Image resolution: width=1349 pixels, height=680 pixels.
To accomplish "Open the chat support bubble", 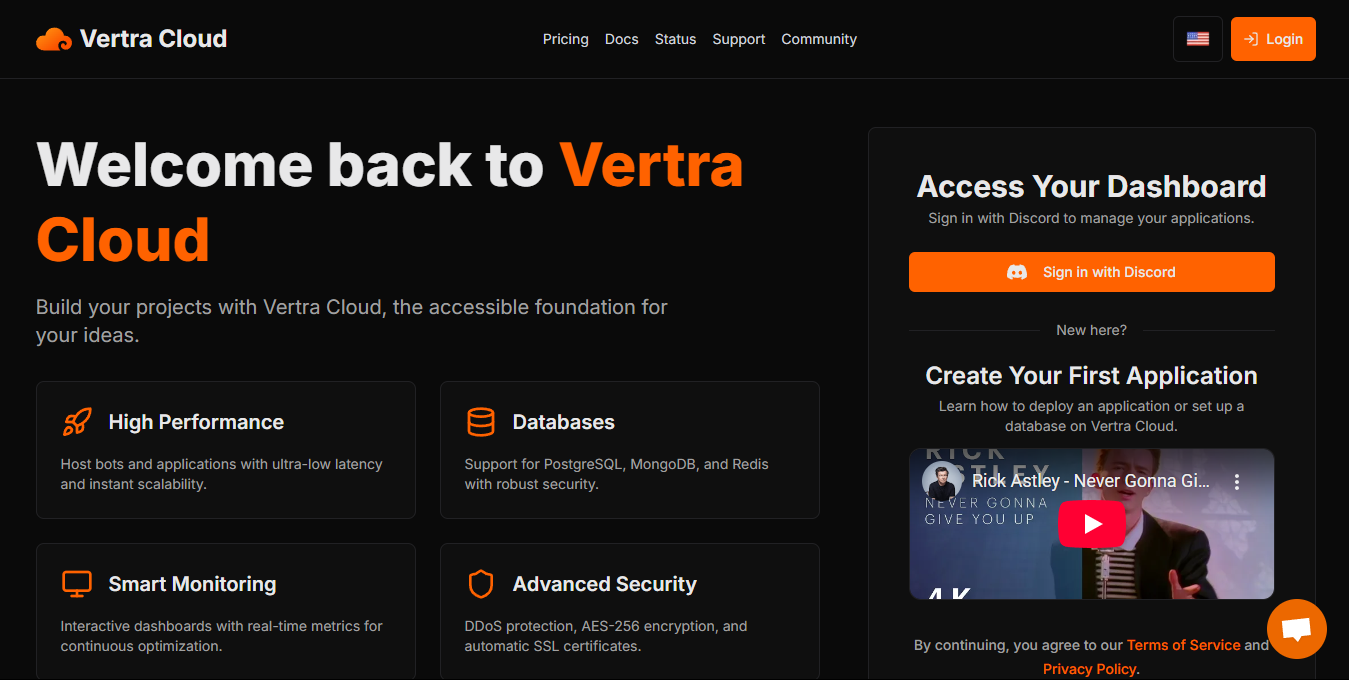I will click(1296, 628).
